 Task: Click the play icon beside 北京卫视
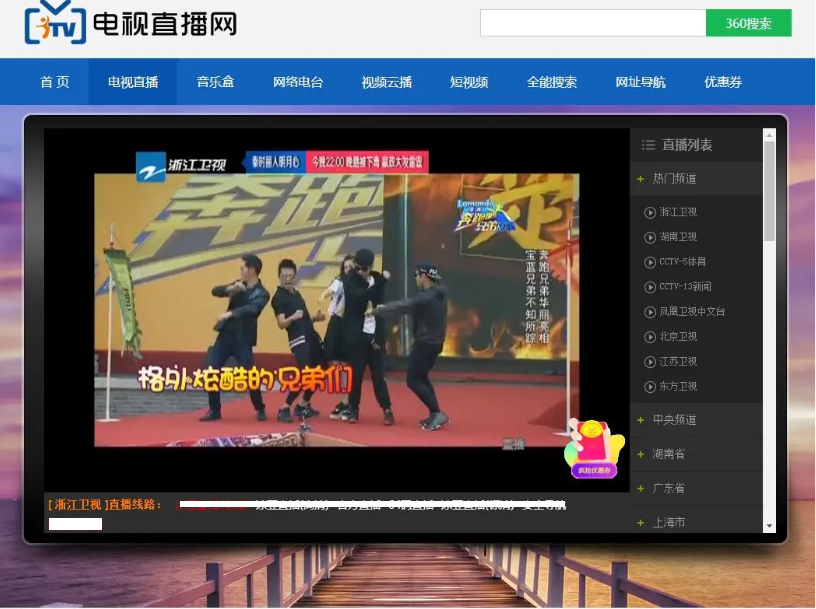[x=650, y=337]
